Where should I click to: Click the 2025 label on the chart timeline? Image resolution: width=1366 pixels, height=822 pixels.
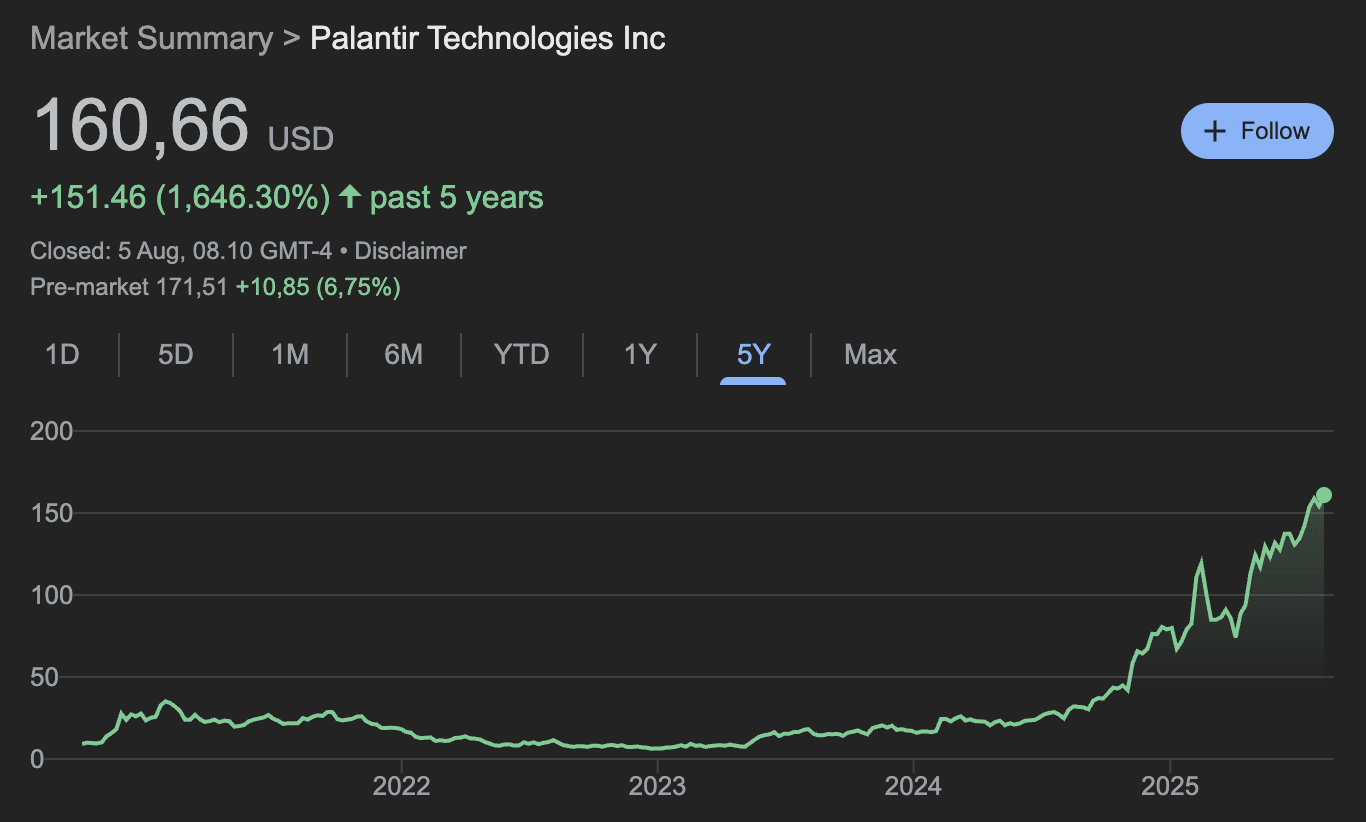coord(1172,787)
